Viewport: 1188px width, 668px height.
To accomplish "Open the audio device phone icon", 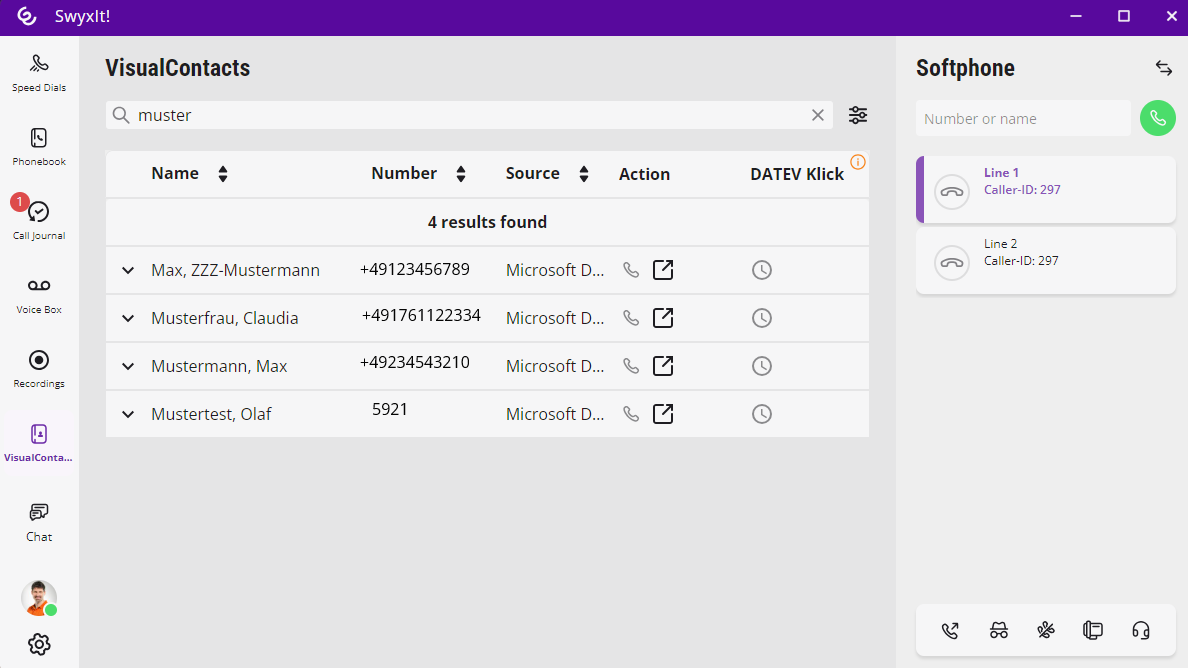I will click(1093, 630).
